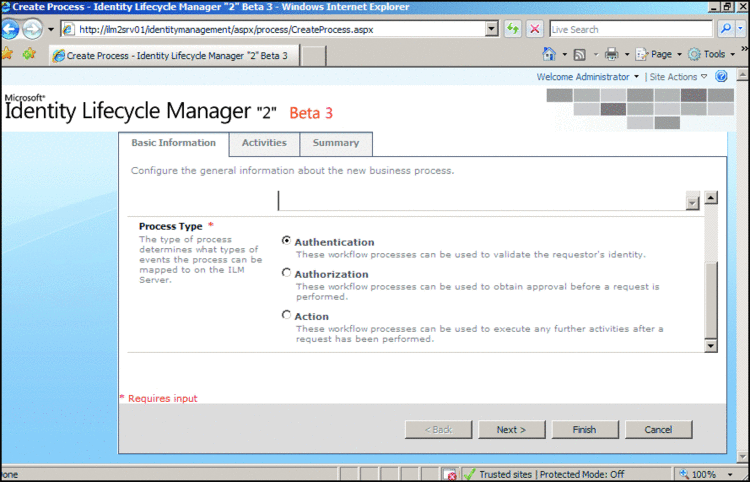Screen dimensions: 750x482
Task: Switch to the Summary tab
Action: [x=336, y=143]
